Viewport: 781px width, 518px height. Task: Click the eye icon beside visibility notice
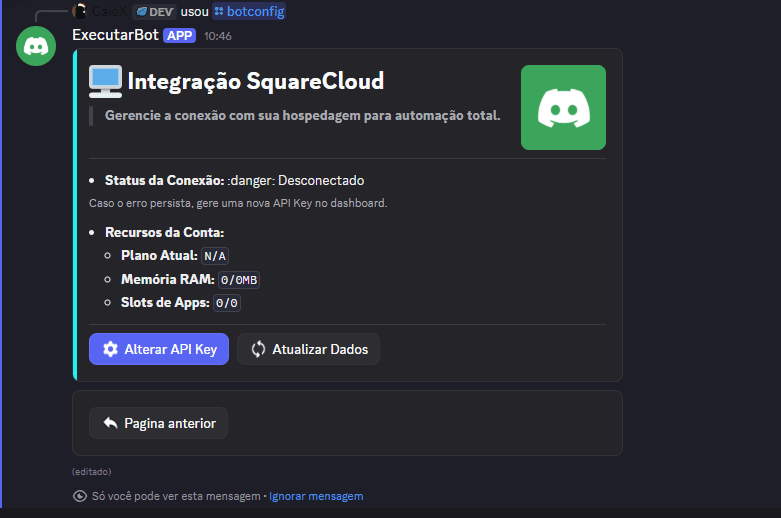[80, 496]
